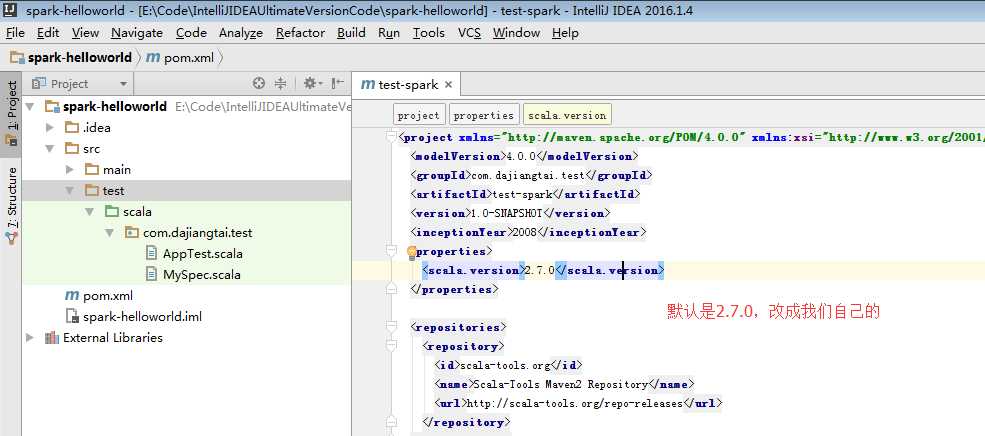Click the 1.0-SNAPSHOT version value
Viewport: 985px width, 436px height.
pyautogui.click(x=506, y=213)
